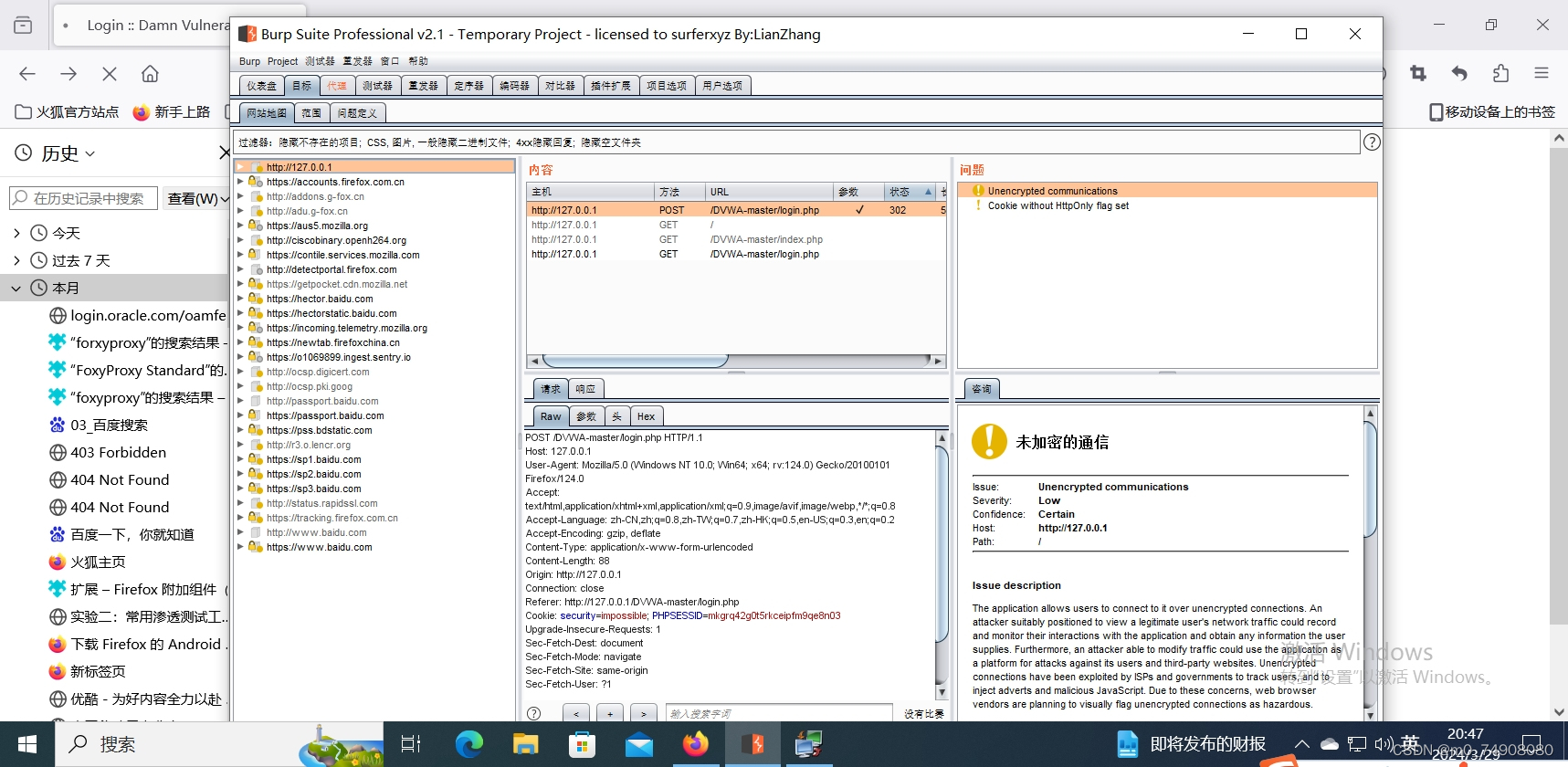Click the Firefox back arrow icon
The image size is (1568, 767).
pyautogui.click(x=27, y=73)
